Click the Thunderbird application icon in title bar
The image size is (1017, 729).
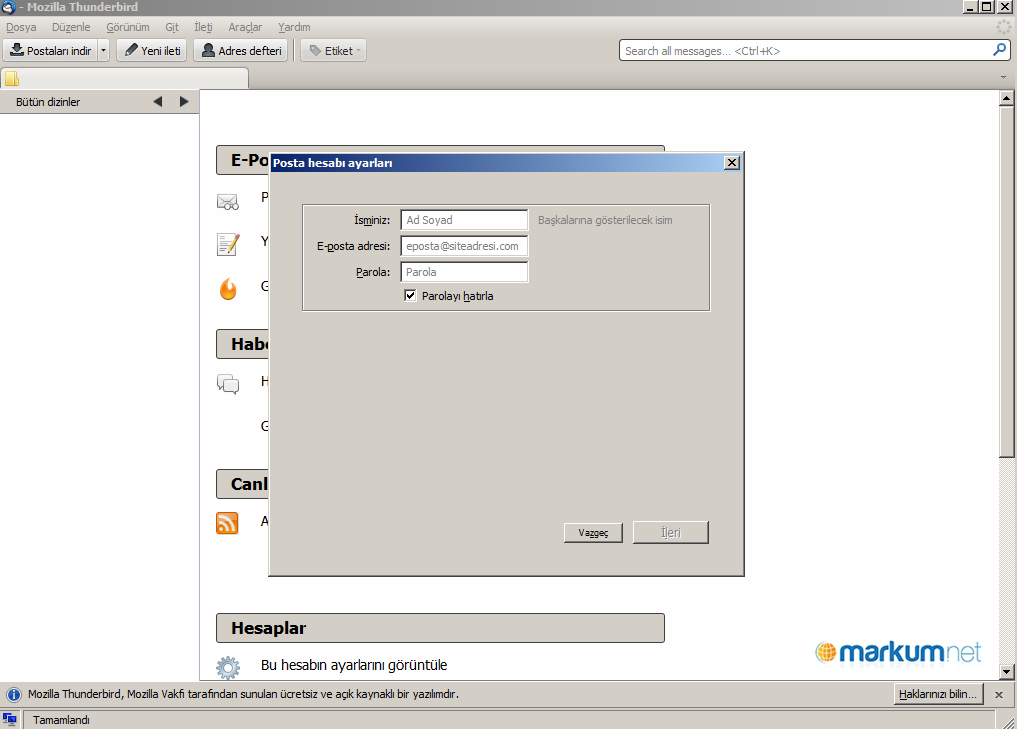[x=8, y=7]
